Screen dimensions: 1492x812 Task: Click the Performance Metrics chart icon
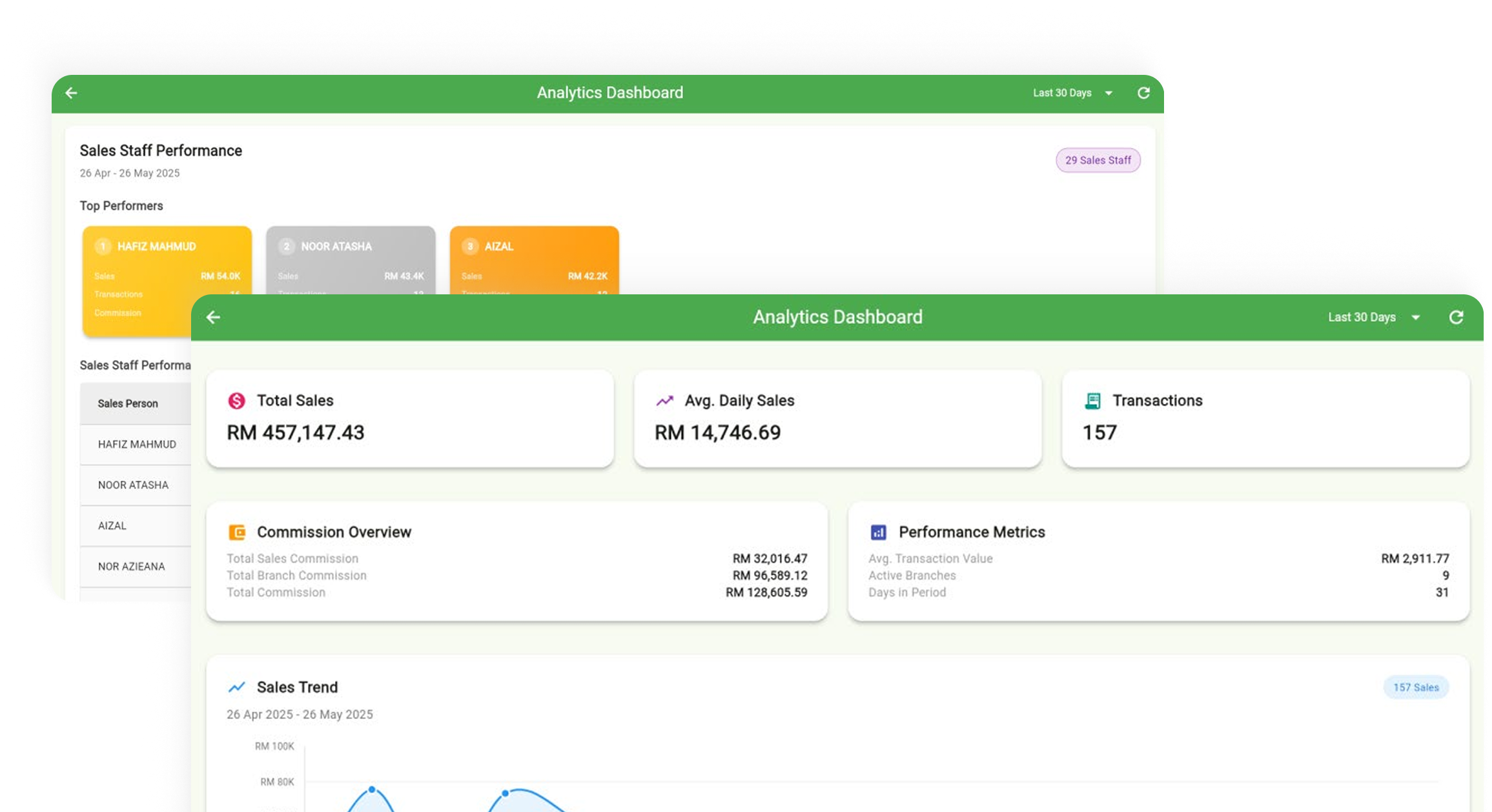coord(878,533)
